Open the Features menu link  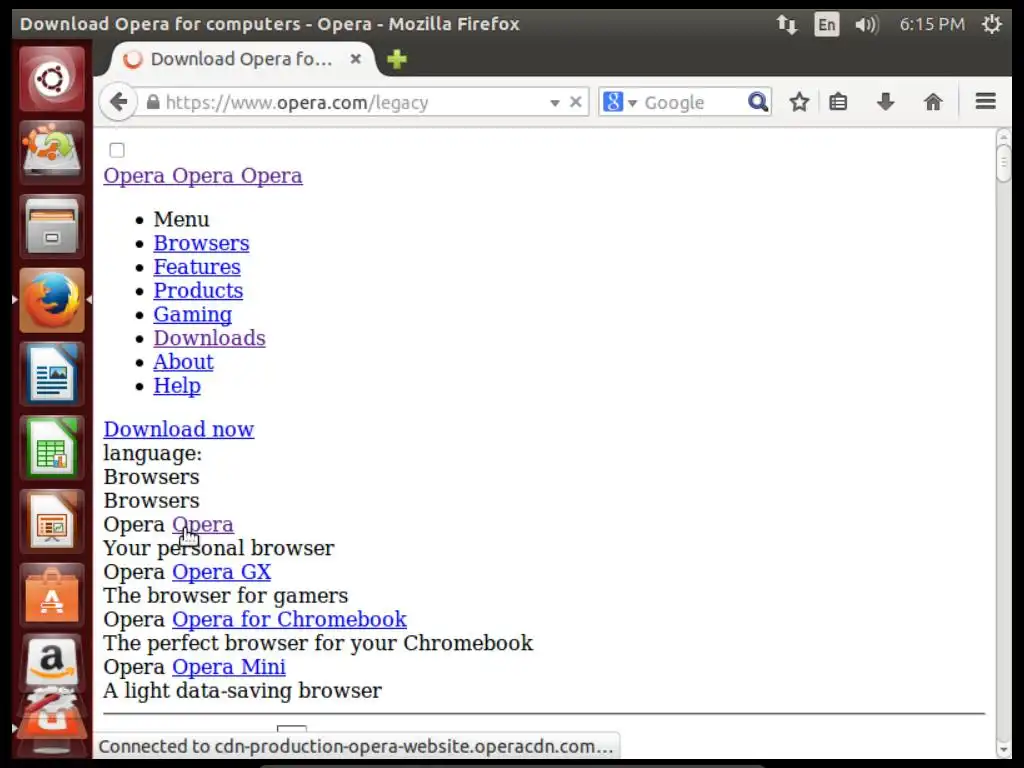[x=197, y=266]
